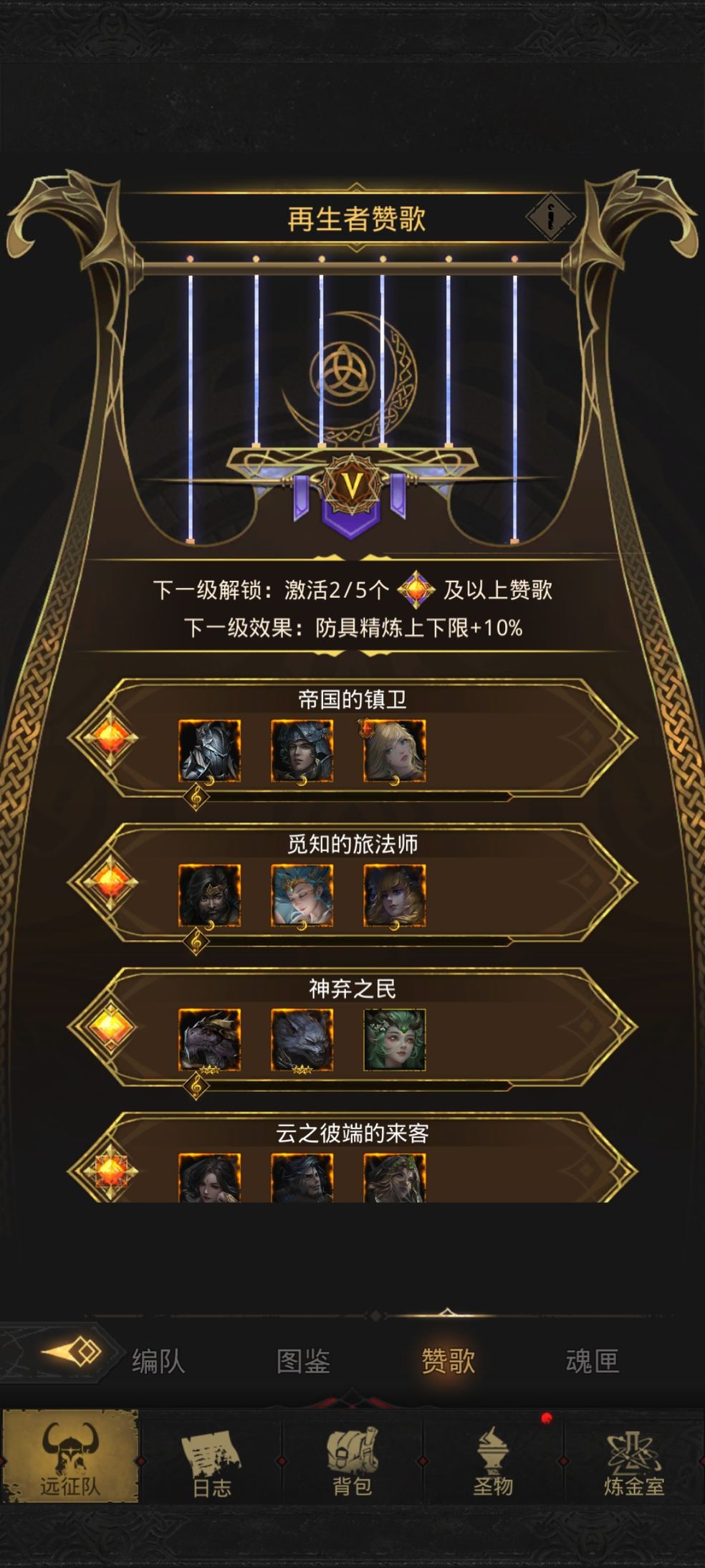Tap the orange gem on 帝国的镇卫
The width and height of the screenshot is (705, 1568).
110,737
